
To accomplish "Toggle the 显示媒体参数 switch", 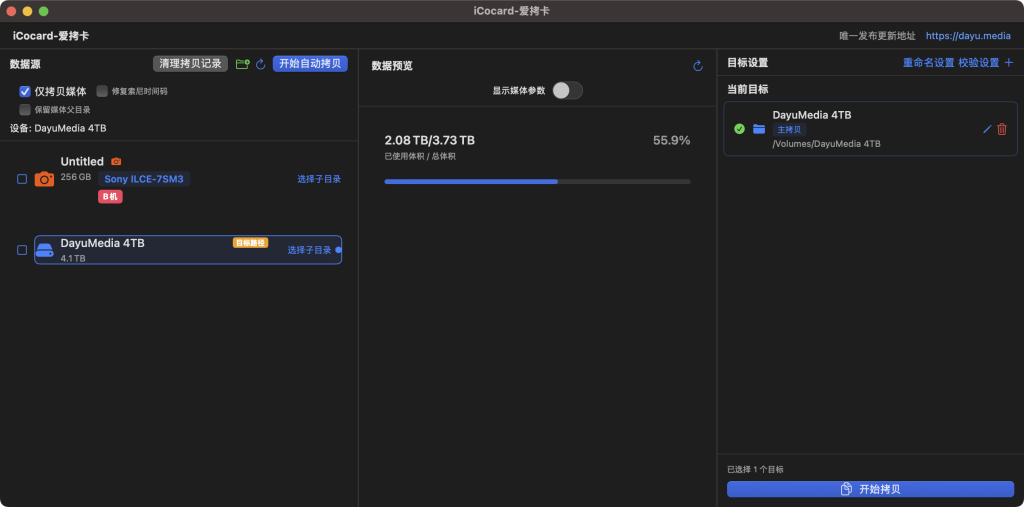I will click(x=567, y=91).
